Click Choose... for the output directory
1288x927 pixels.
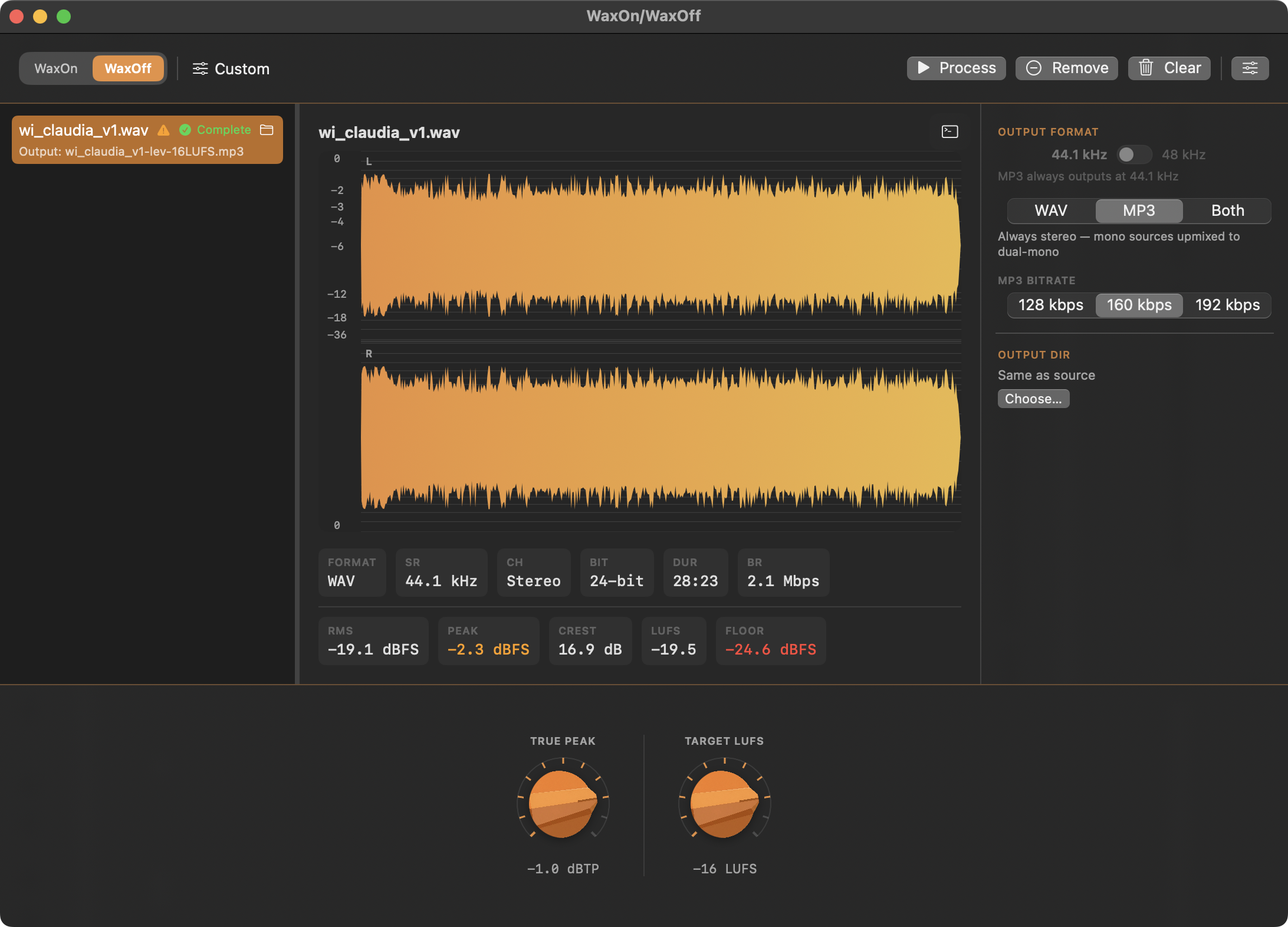[x=1033, y=399]
